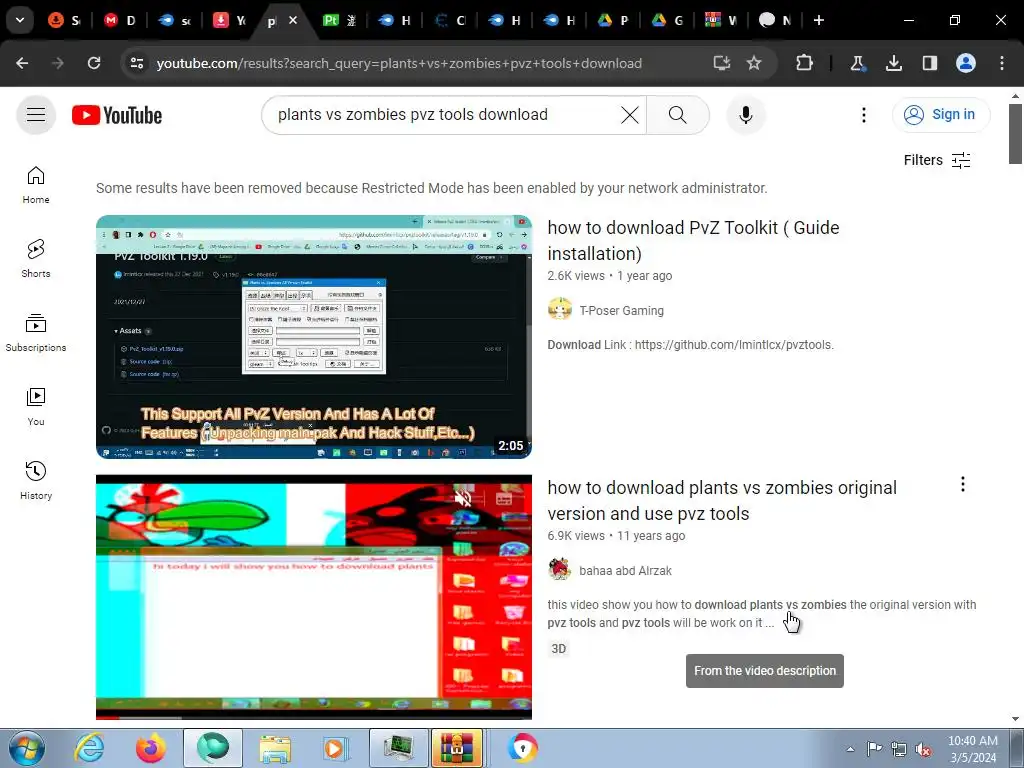Click the video duration 2:05 badge
1024x768 pixels.
pos(511,445)
